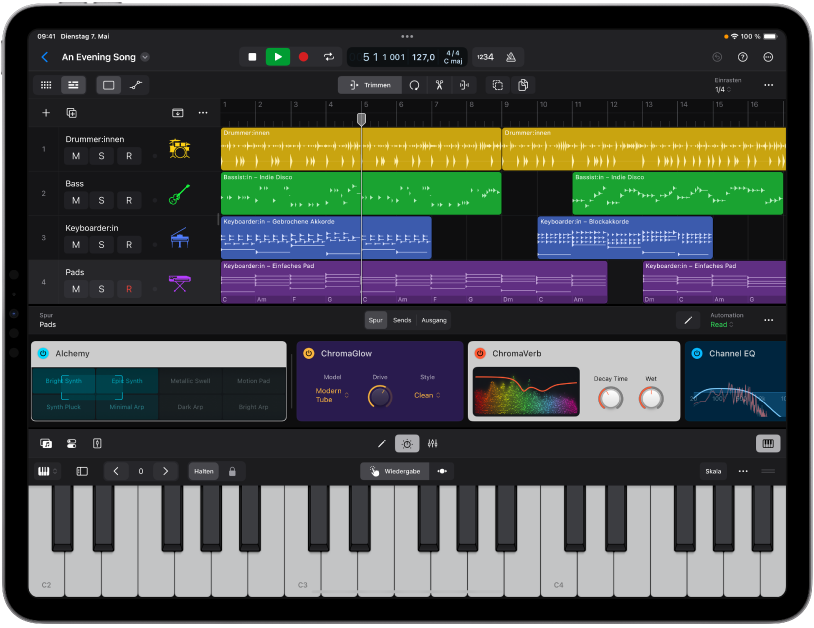Click the pencil edit icon near Automation

coord(688,321)
